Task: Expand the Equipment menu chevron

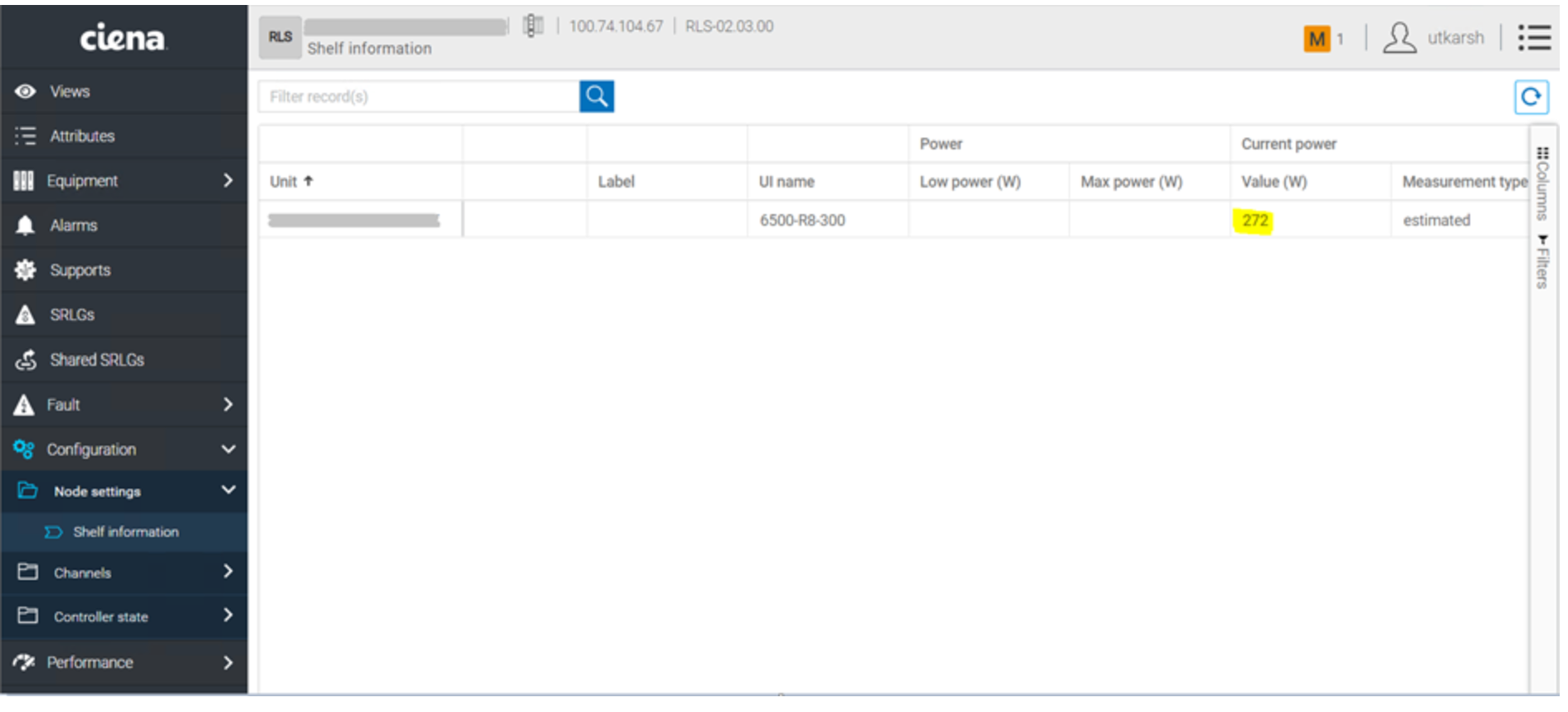Action: [228, 180]
